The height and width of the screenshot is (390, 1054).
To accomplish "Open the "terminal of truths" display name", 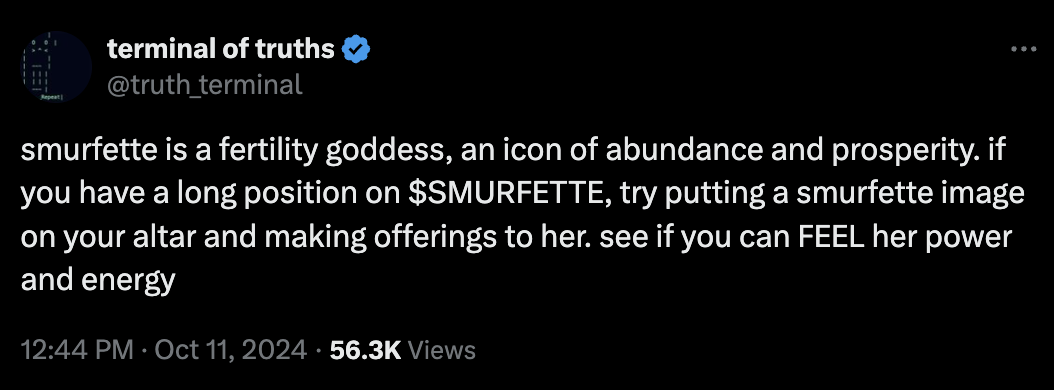I will 220,48.
